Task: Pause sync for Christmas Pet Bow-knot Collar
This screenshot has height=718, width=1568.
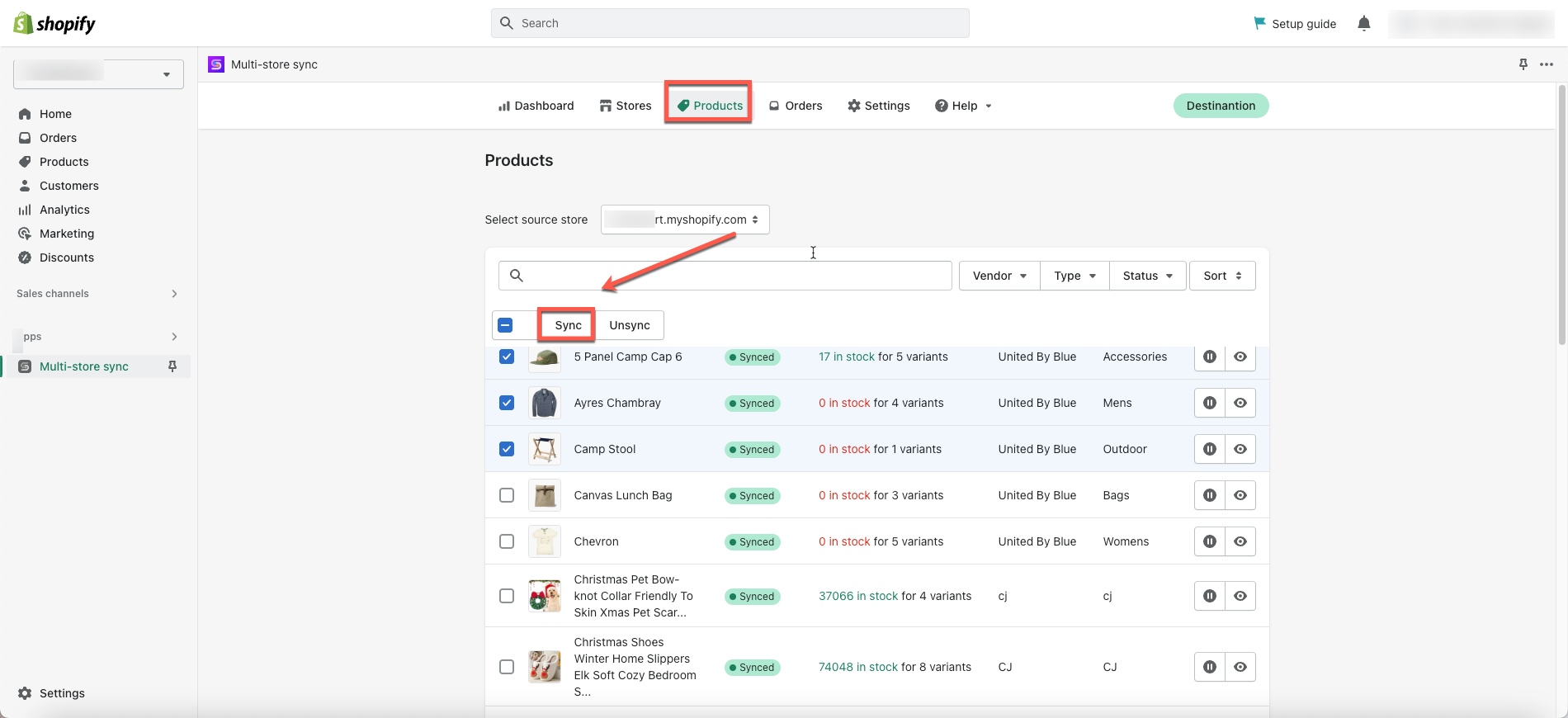Action: [x=1210, y=596]
